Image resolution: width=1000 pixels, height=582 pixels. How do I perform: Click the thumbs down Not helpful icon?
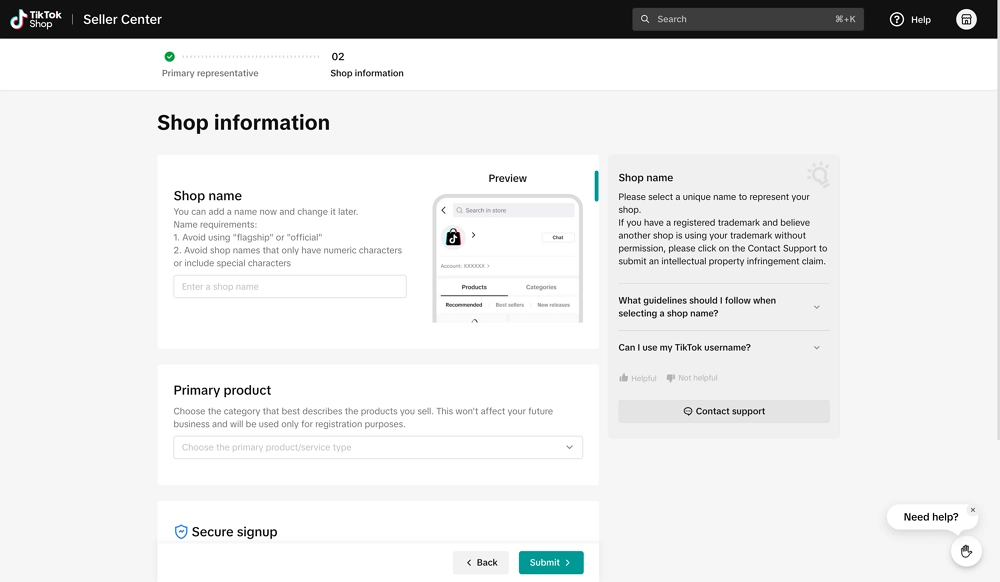click(670, 378)
